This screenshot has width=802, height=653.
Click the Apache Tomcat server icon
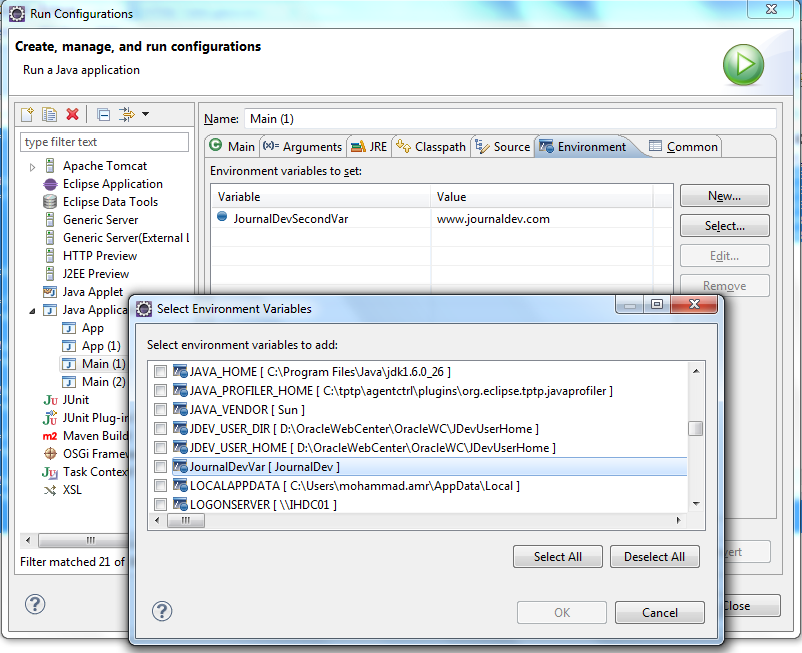pyautogui.click(x=50, y=166)
